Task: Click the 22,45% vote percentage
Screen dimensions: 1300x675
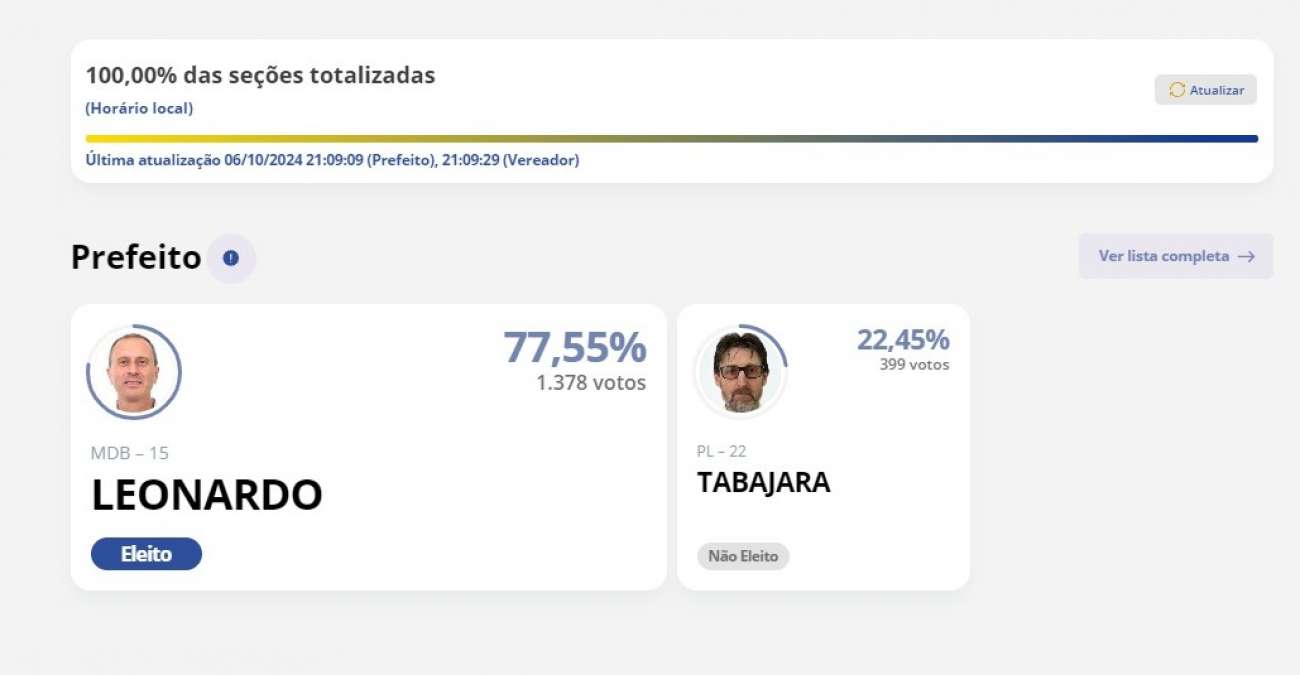Action: tap(903, 340)
